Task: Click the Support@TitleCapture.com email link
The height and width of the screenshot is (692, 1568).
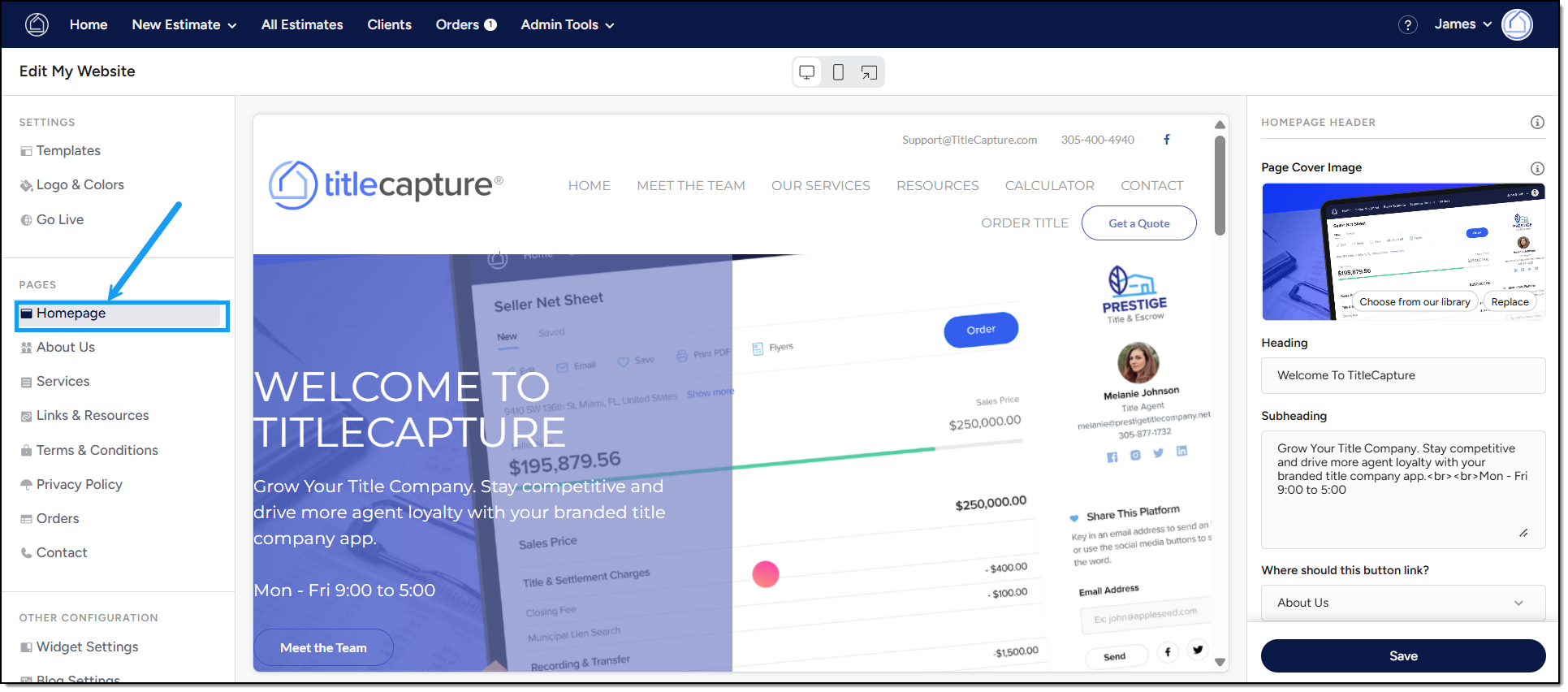Action: coord(969,140)
